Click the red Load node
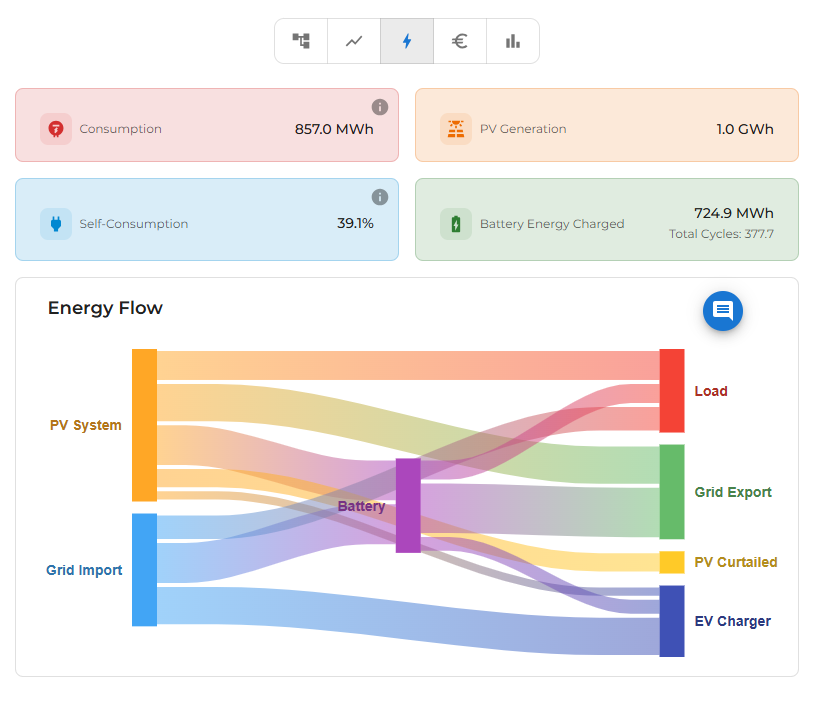Image resolution: width=823 pixels, height=702 pixels. click(x=672, y=391)
